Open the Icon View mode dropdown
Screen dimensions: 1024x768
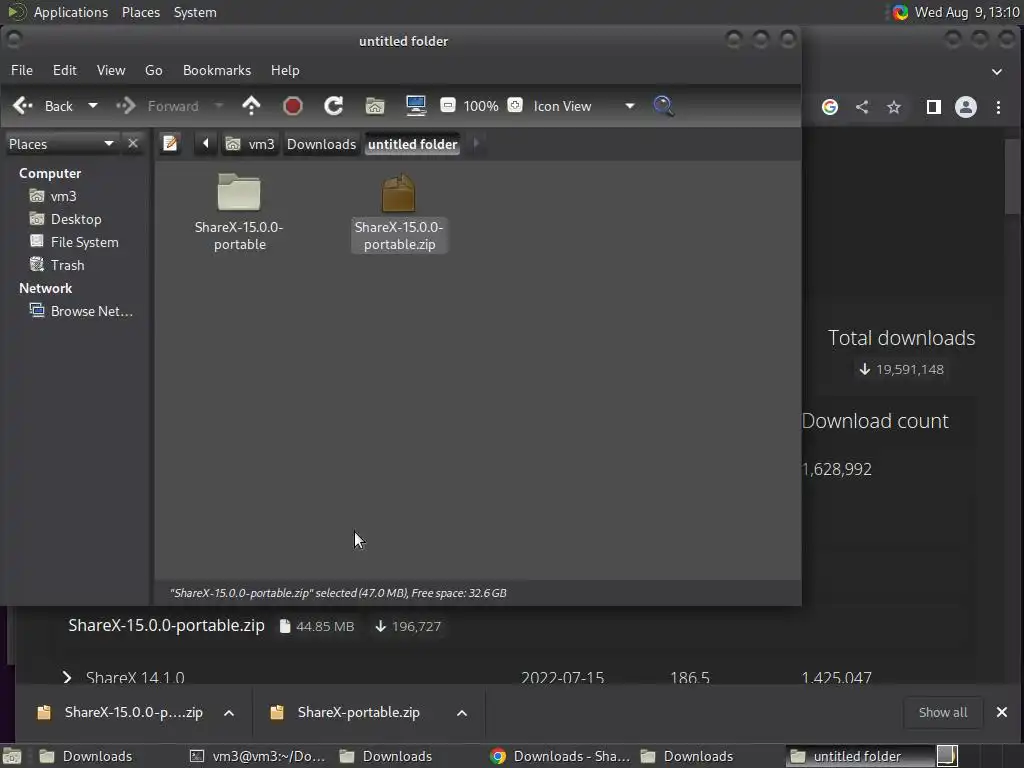583,106
